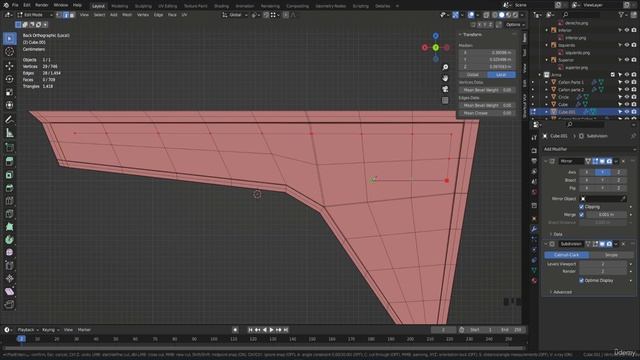The width and height of the screenshot is (640, 360).
Task: Click the green Y axis gizmo ball
Action: [x=436, y=48]
